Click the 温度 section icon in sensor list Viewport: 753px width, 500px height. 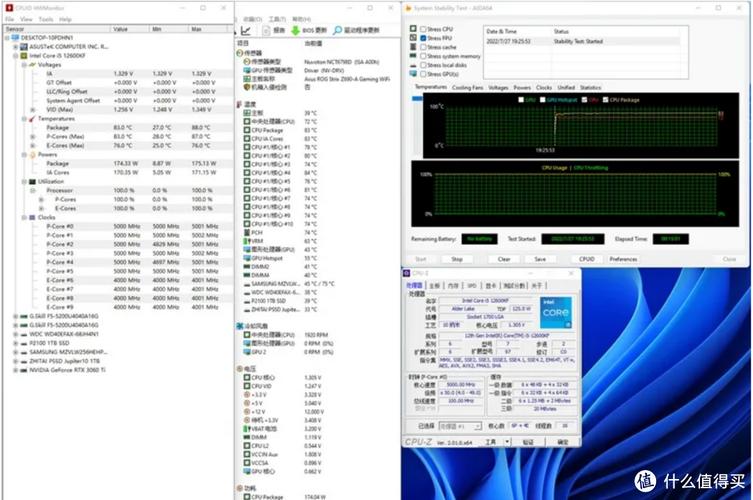(x=240, y=104)
